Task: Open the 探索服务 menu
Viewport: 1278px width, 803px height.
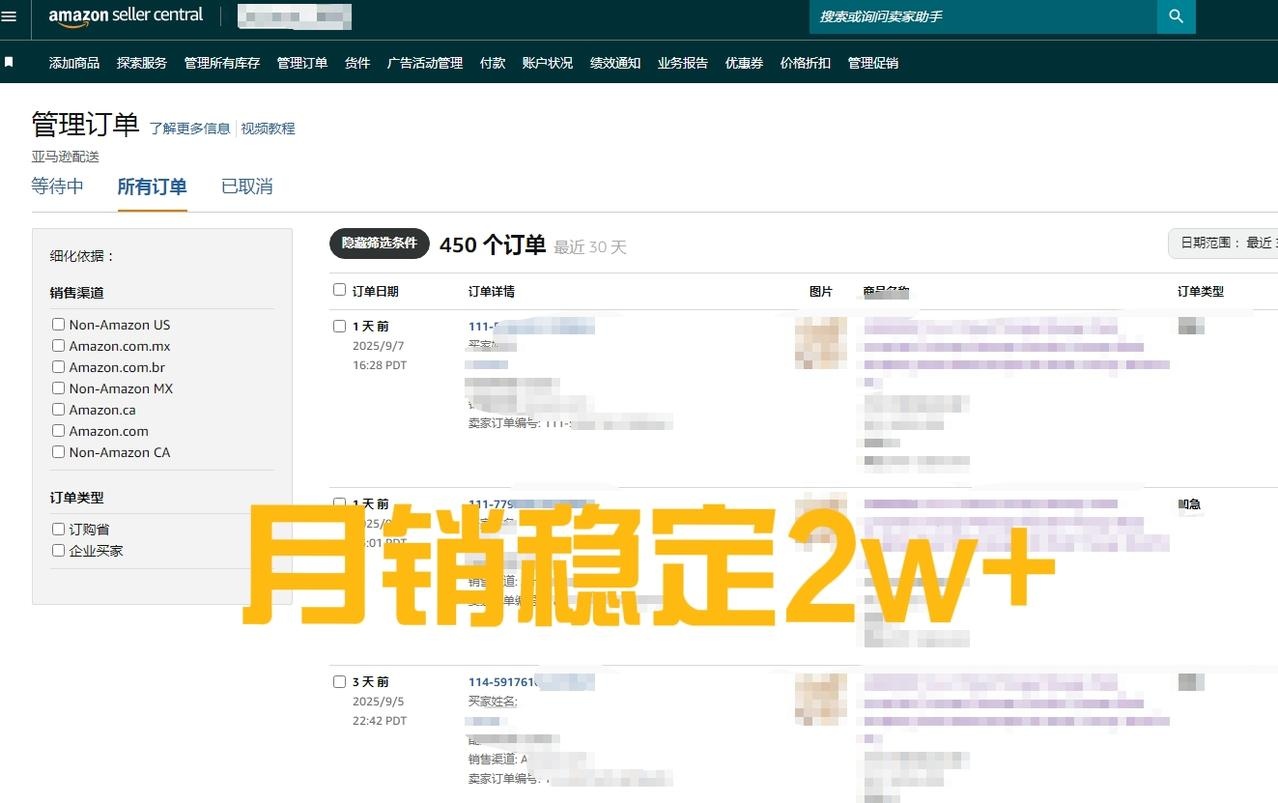Action: point(142,63)
